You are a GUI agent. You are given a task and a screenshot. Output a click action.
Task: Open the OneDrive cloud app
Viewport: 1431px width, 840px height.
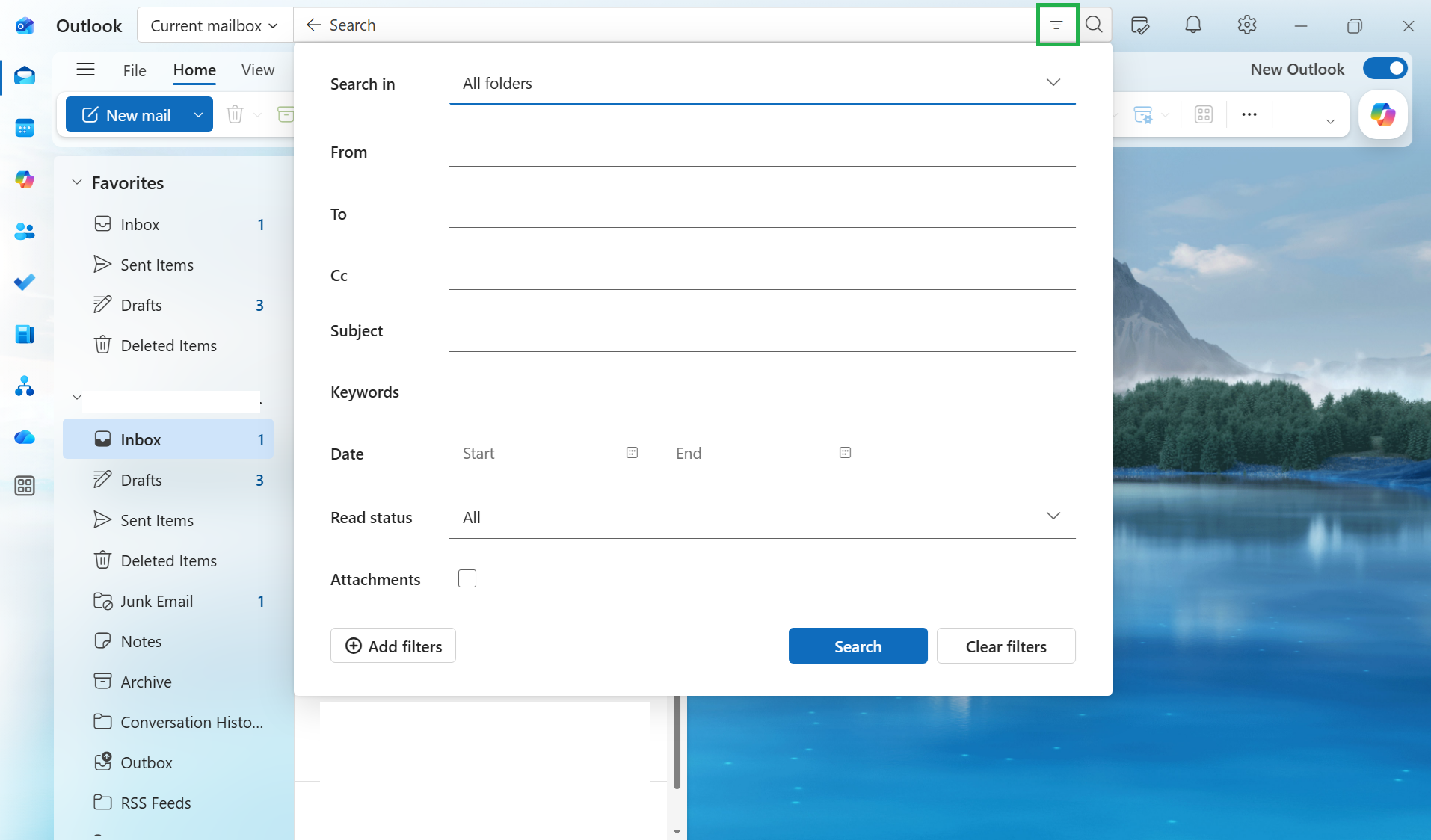coord(25,437)
